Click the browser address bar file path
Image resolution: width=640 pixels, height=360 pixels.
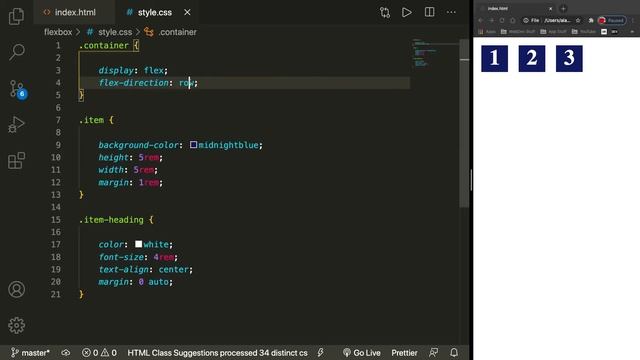click(x=558, y=20)
